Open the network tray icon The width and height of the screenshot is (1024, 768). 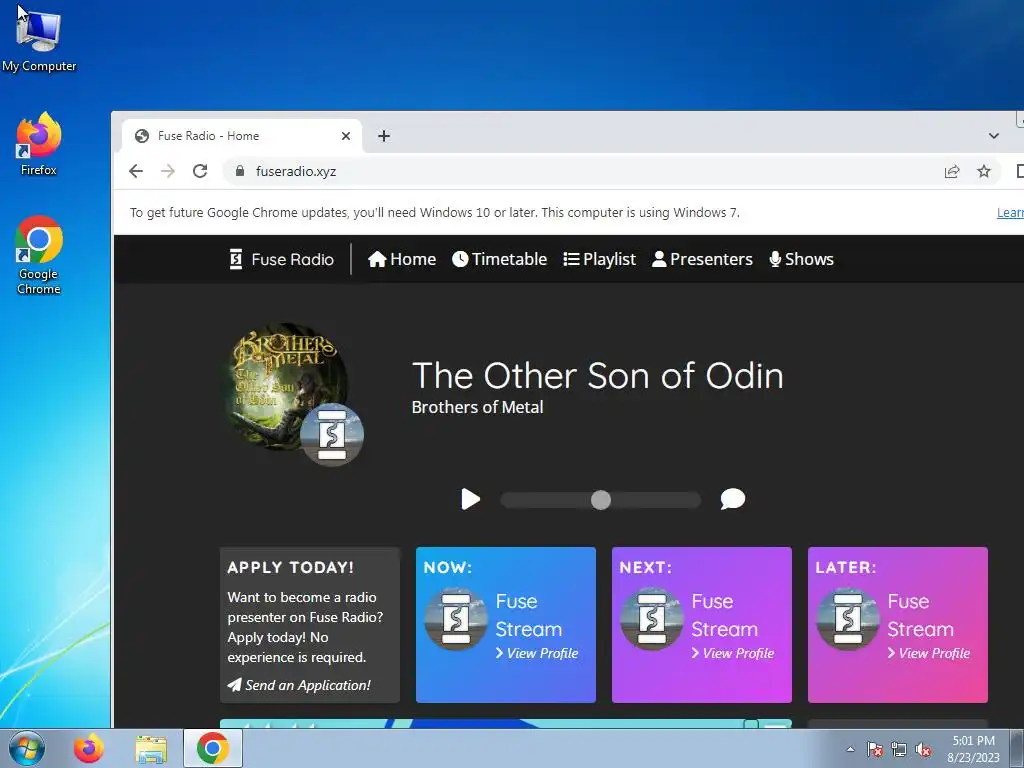click(899, 749)
